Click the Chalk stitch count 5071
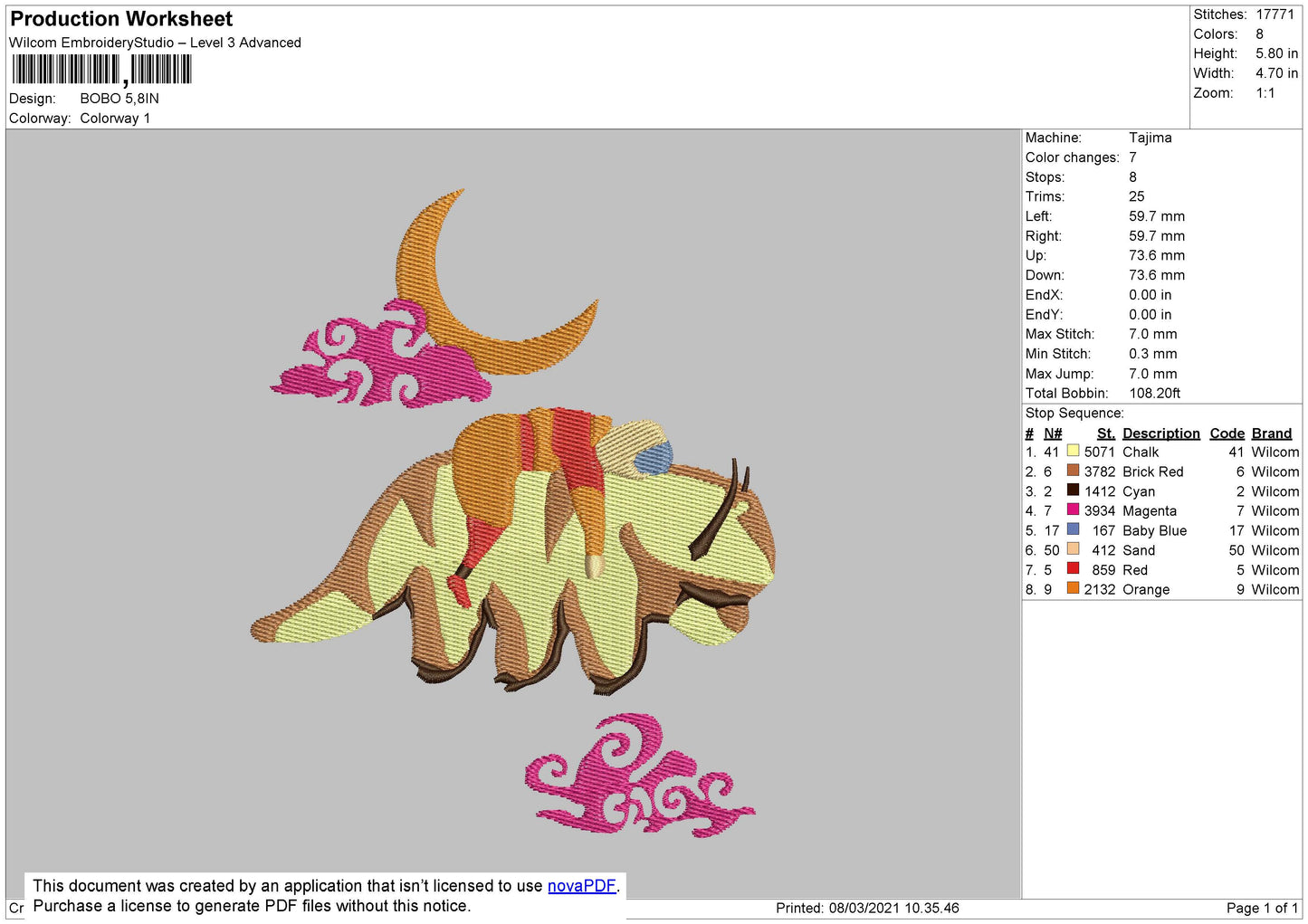Screen dimensions: 1308x924 [x=1099, y=452]
